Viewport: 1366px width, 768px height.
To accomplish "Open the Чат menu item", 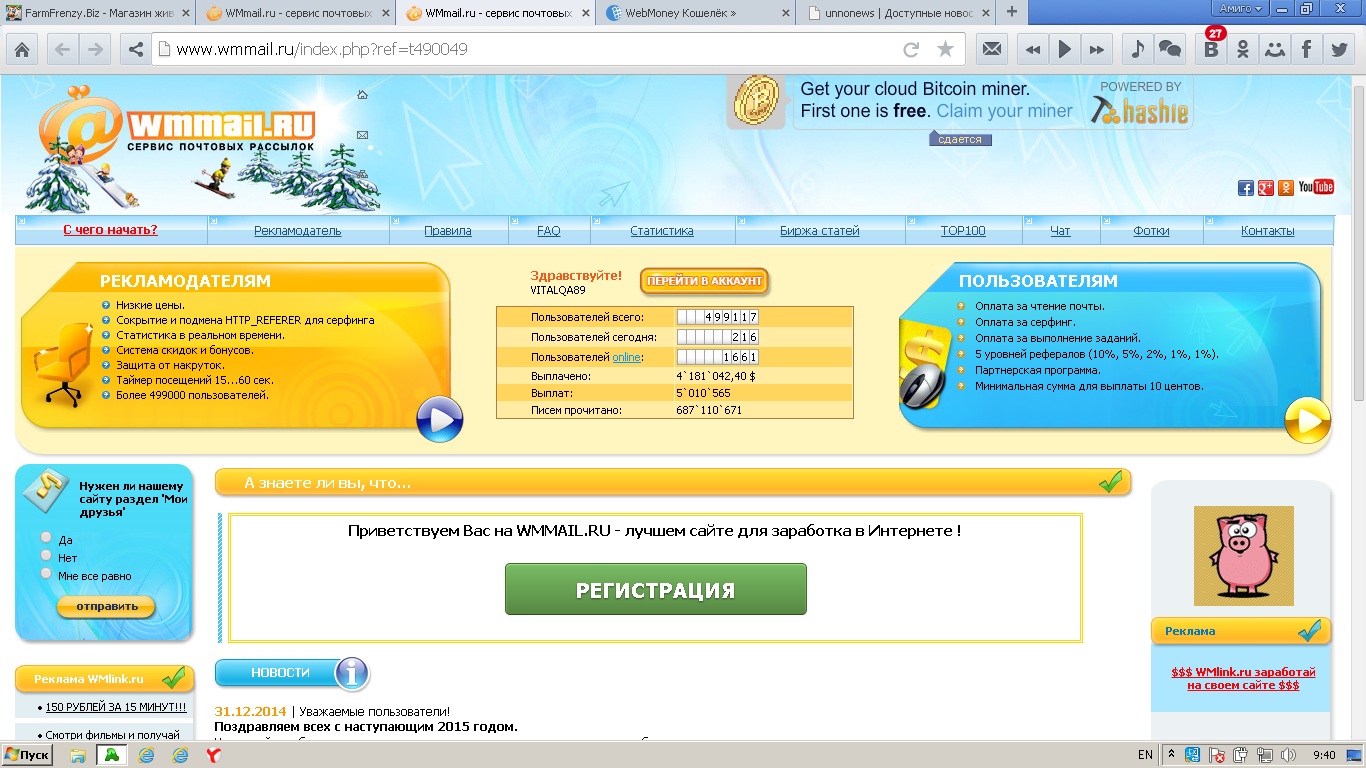I will click(x=1060, y=231).
